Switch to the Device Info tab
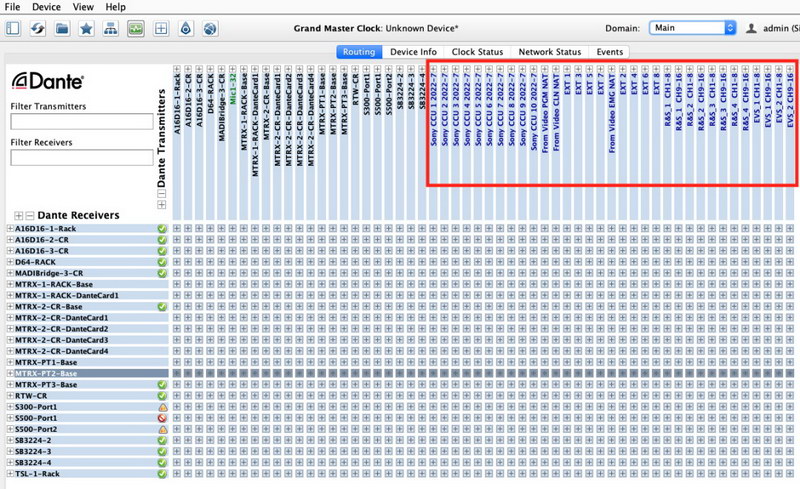This screenshot has height=489, width=800. 413,52
